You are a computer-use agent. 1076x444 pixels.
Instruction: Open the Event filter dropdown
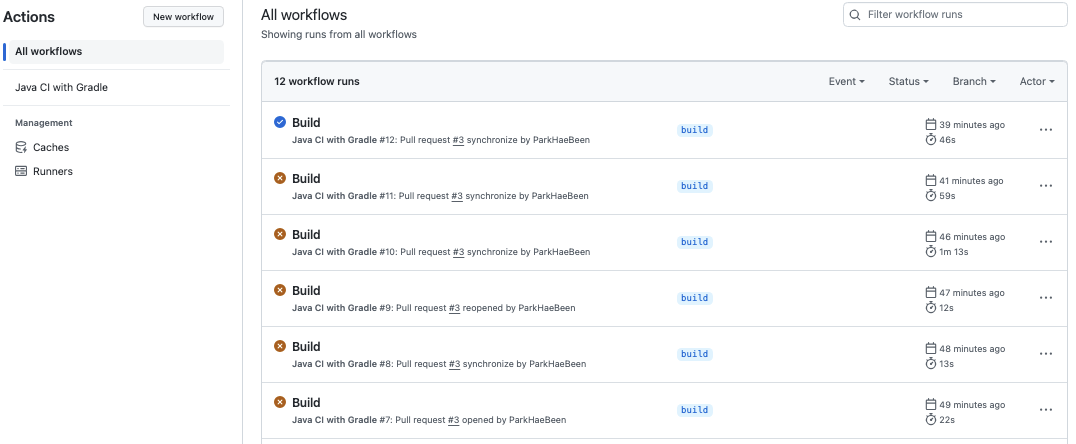(x=847, y=81)
